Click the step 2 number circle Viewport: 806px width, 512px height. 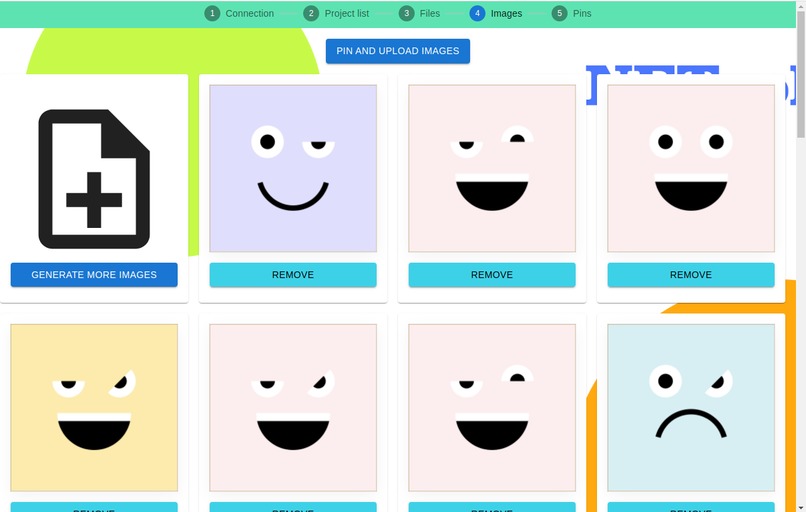pos(311,13)
